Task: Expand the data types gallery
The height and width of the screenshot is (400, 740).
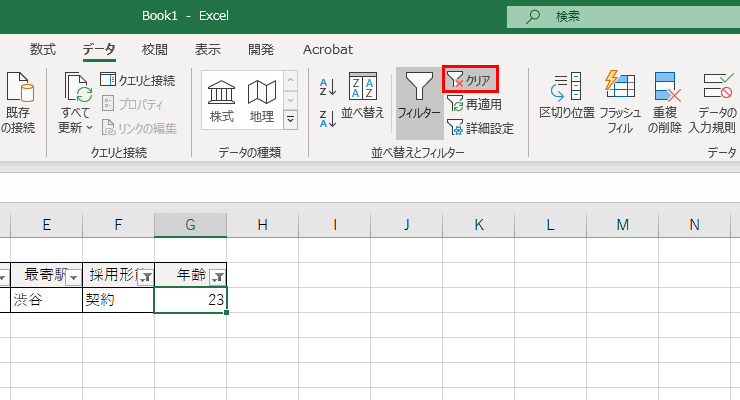Action: coord(291,120)
